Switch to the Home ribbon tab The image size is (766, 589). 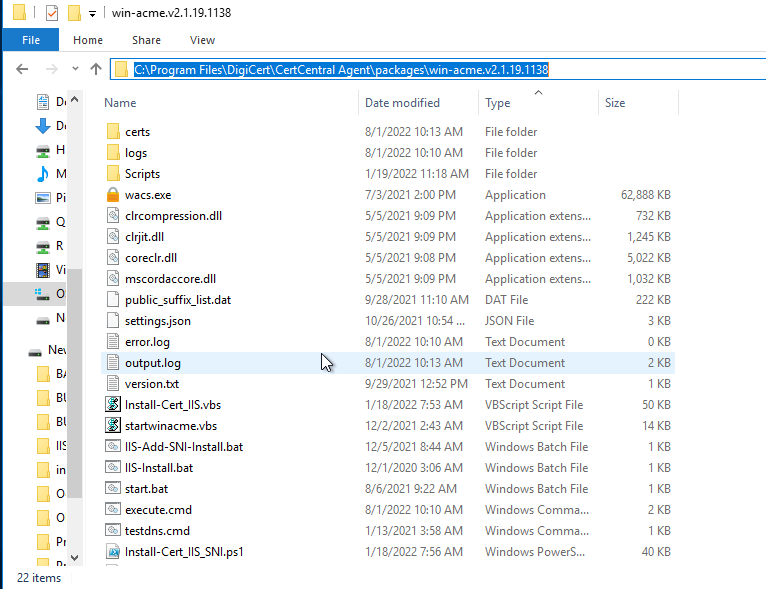click(88, 40)
